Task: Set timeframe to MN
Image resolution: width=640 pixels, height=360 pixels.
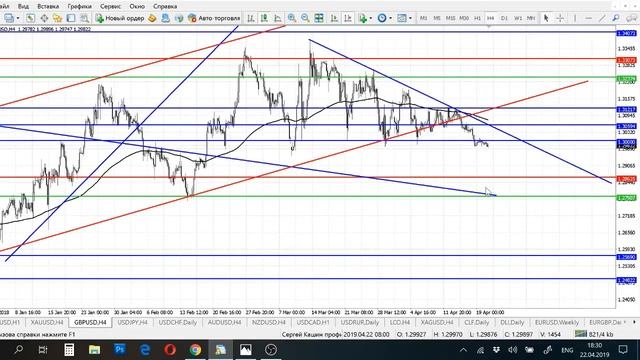Action: coord(531,18)
